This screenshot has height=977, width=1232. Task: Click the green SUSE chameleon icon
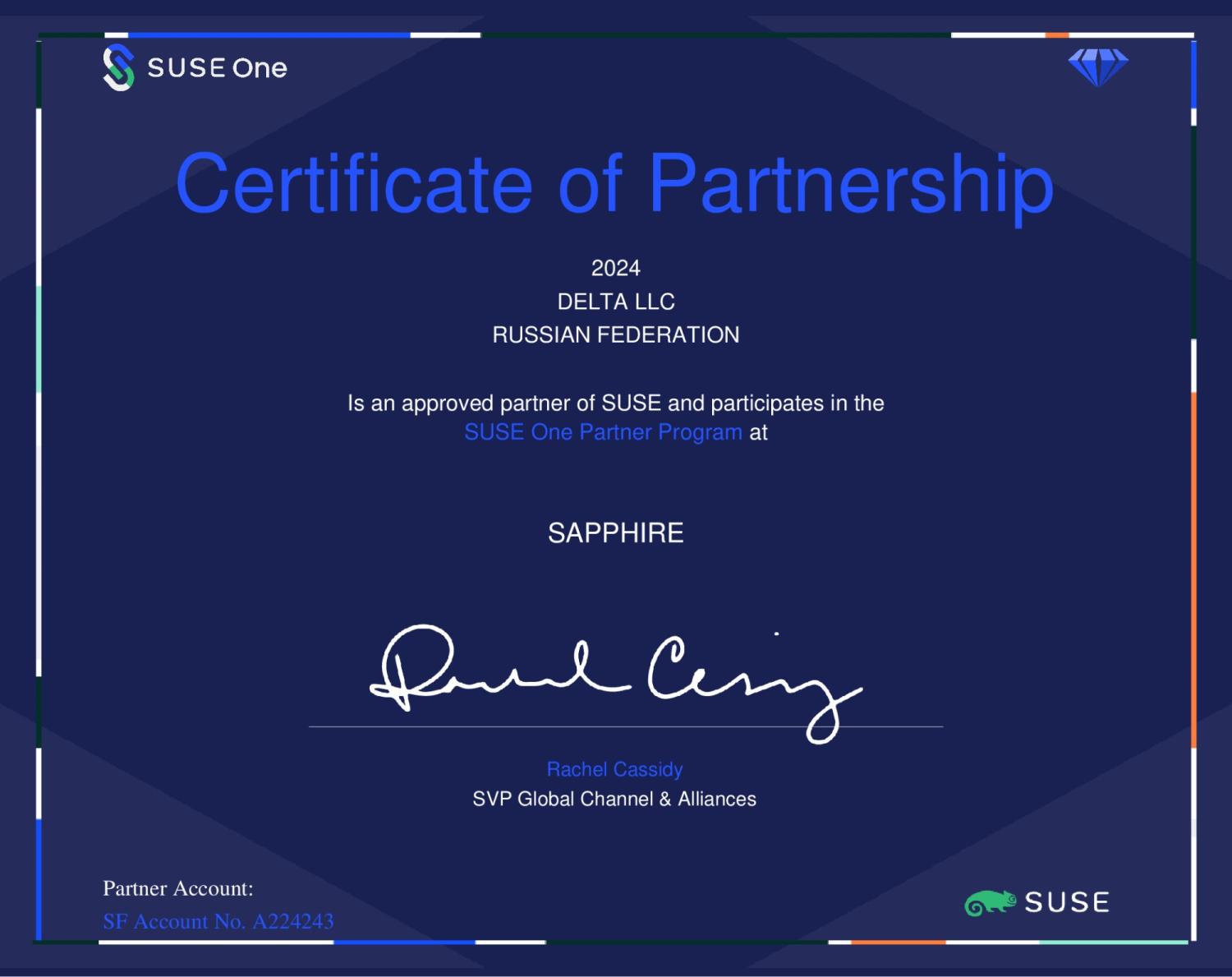(x=990, y=902)
